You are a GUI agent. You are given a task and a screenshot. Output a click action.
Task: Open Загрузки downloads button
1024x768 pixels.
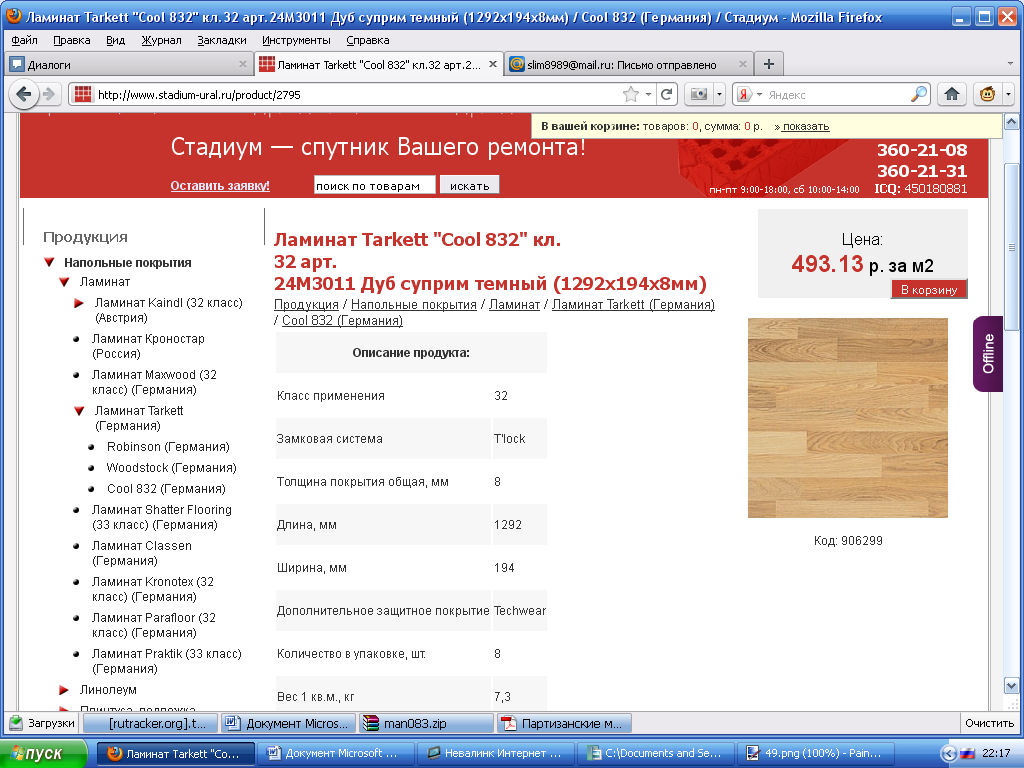(42, 723)
